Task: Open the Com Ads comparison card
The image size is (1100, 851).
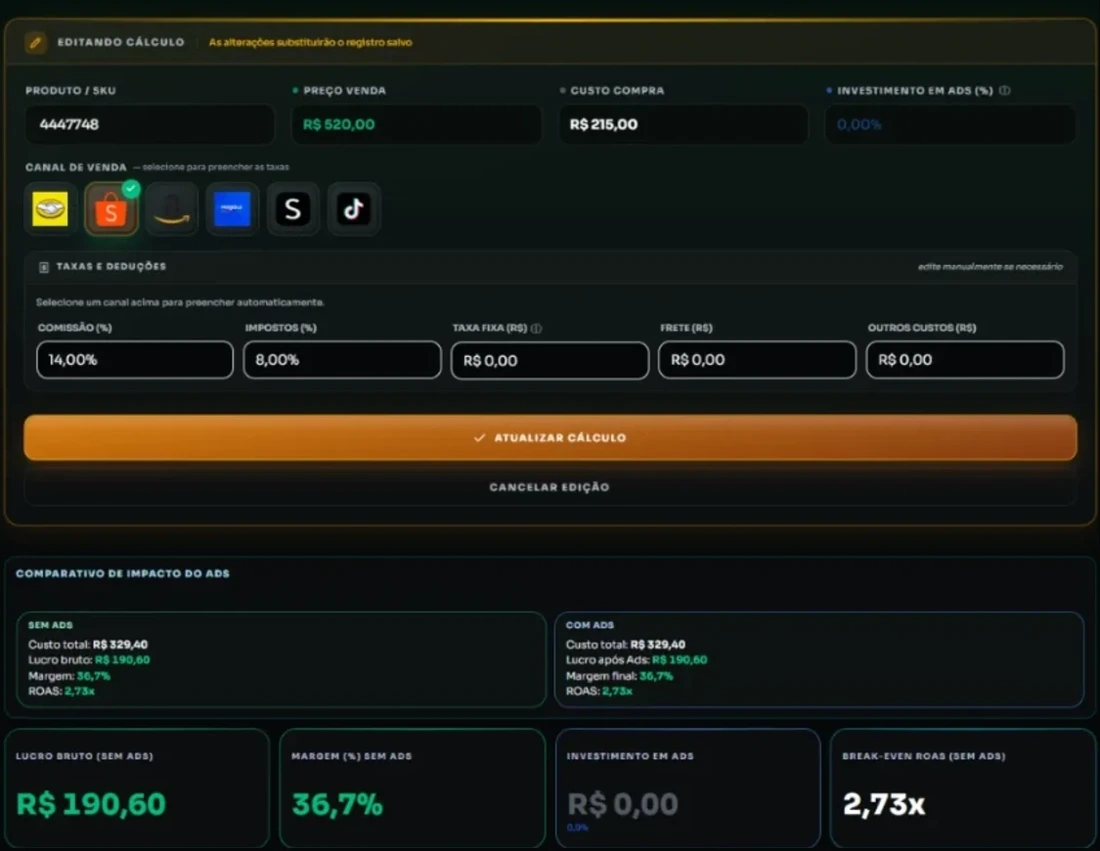Action: pyautogui.click(x=819, y=659)
